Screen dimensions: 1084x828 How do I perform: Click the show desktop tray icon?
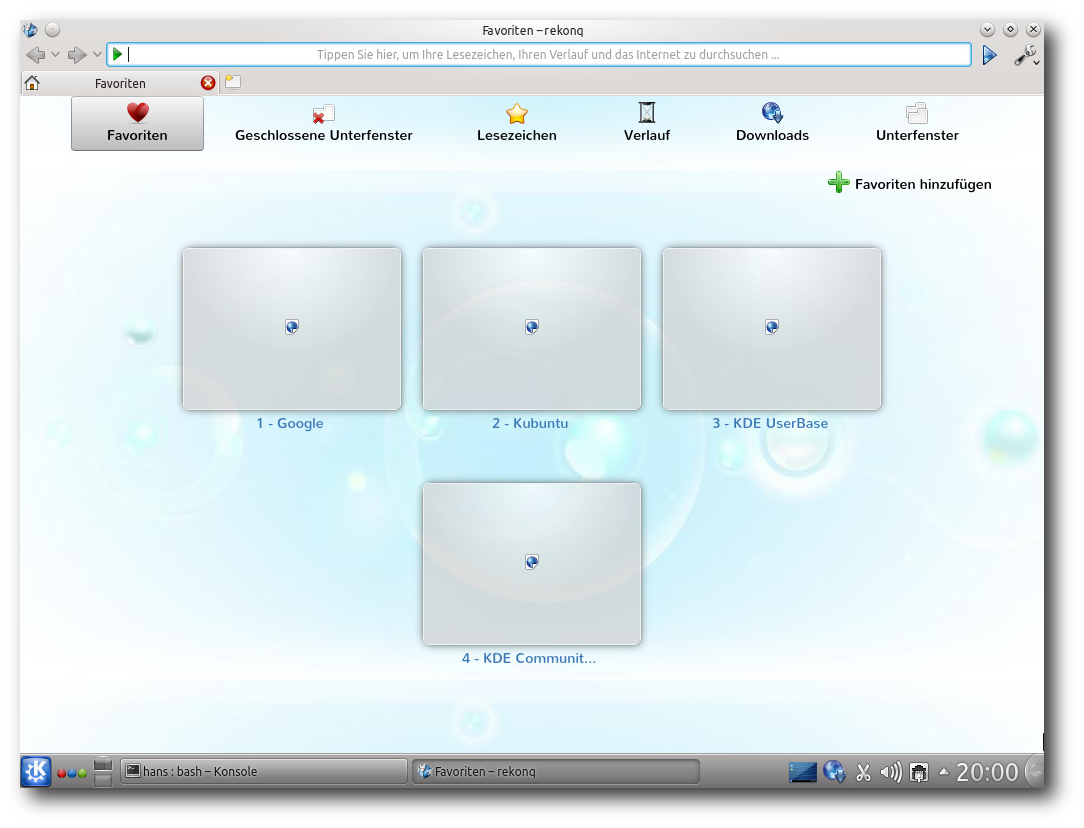point(803,771)
